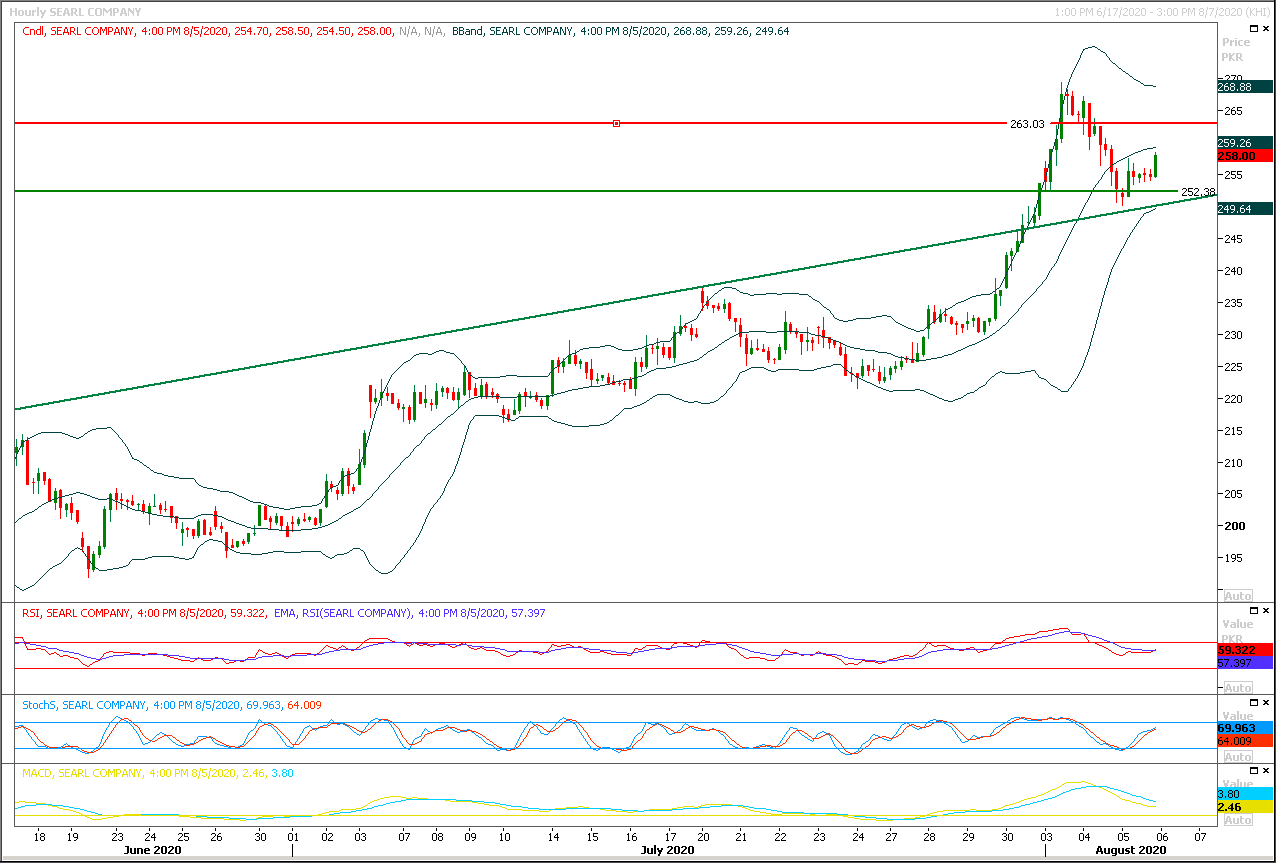
Task: Close the price candlestick pane
Action: [1265, 31]
